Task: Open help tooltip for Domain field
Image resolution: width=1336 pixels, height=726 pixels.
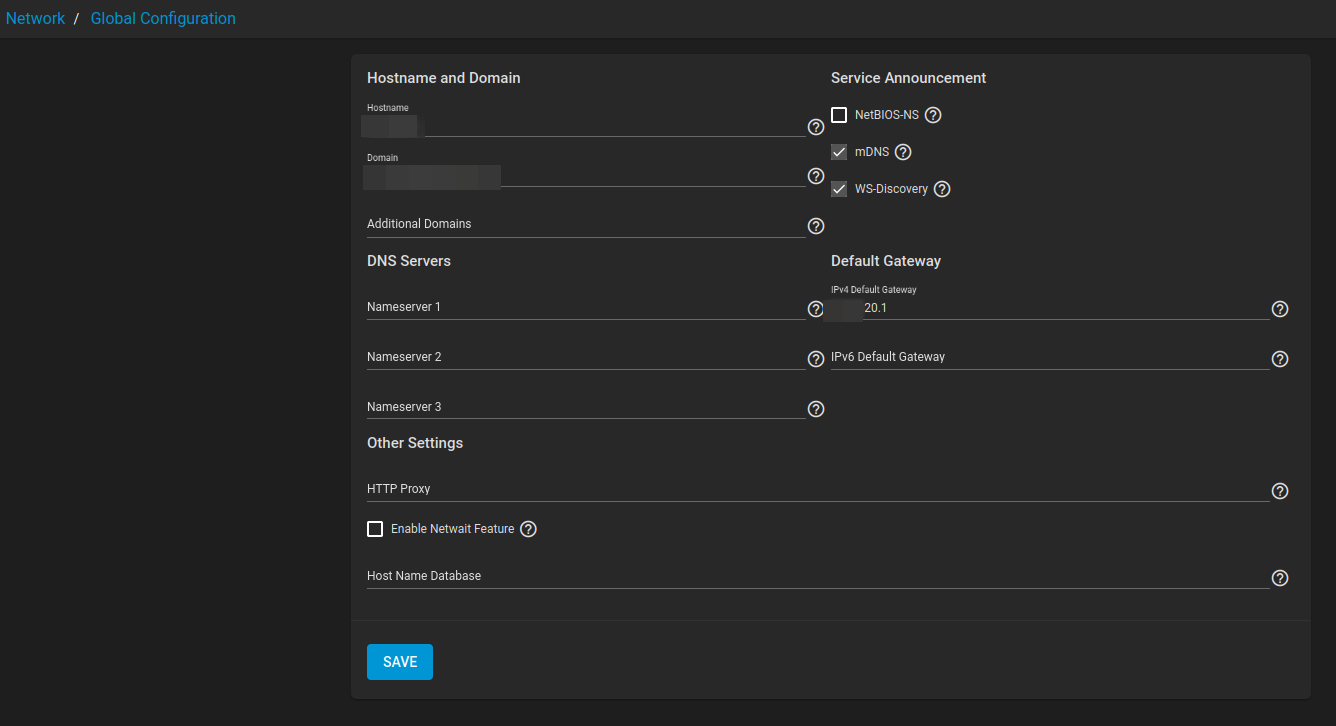Action: pos(816,177)
